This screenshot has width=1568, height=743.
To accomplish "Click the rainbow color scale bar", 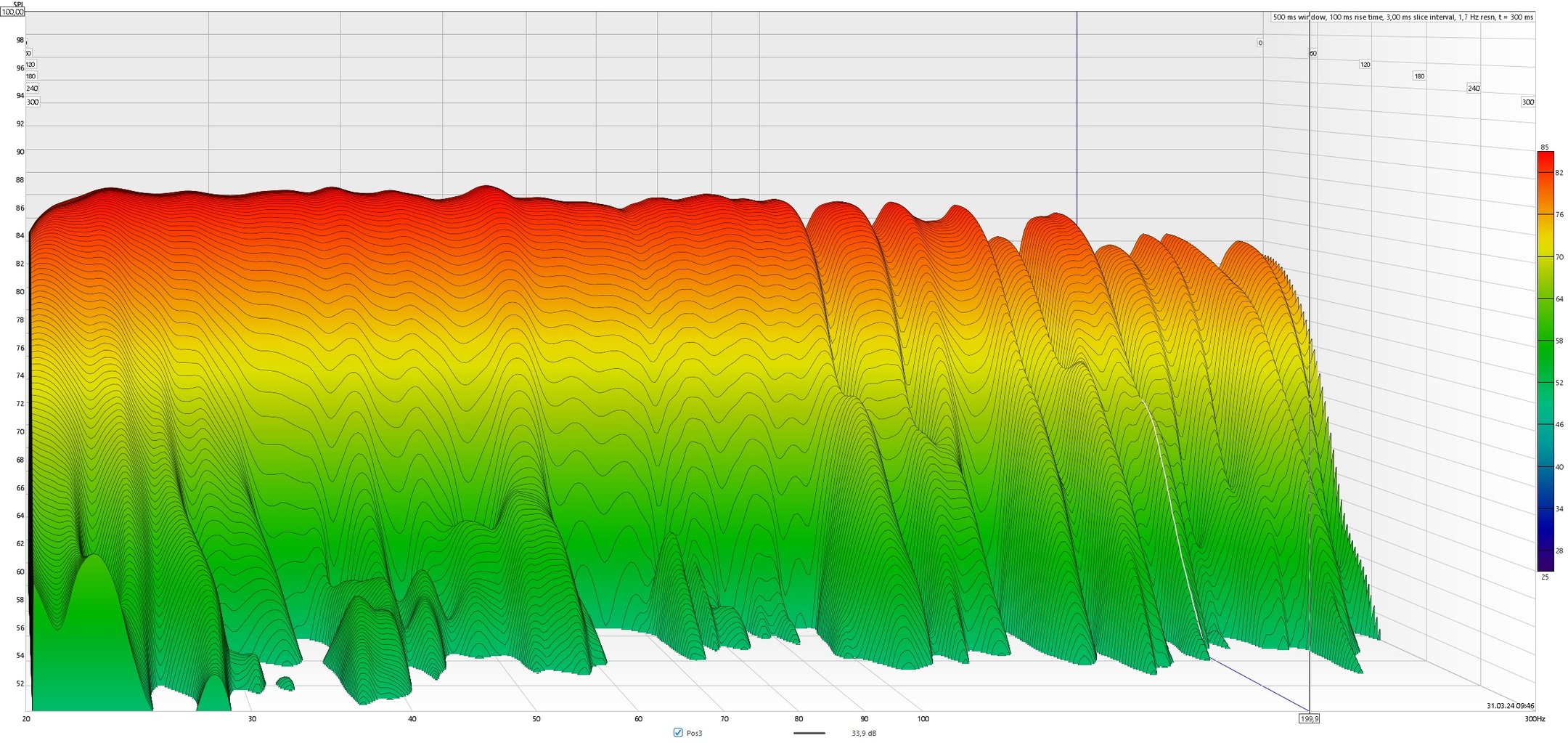I will 1545,361.
